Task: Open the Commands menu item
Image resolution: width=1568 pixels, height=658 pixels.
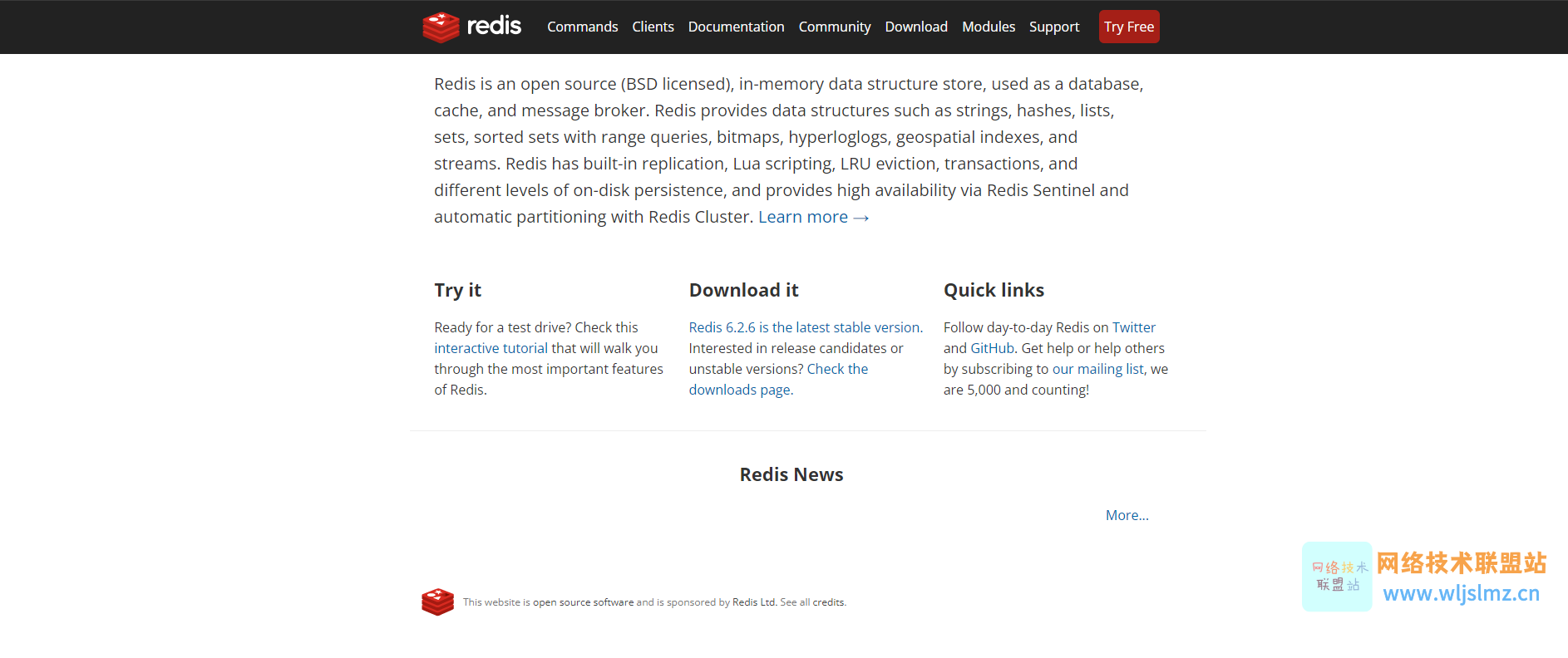Action: [x=582, y=27]
